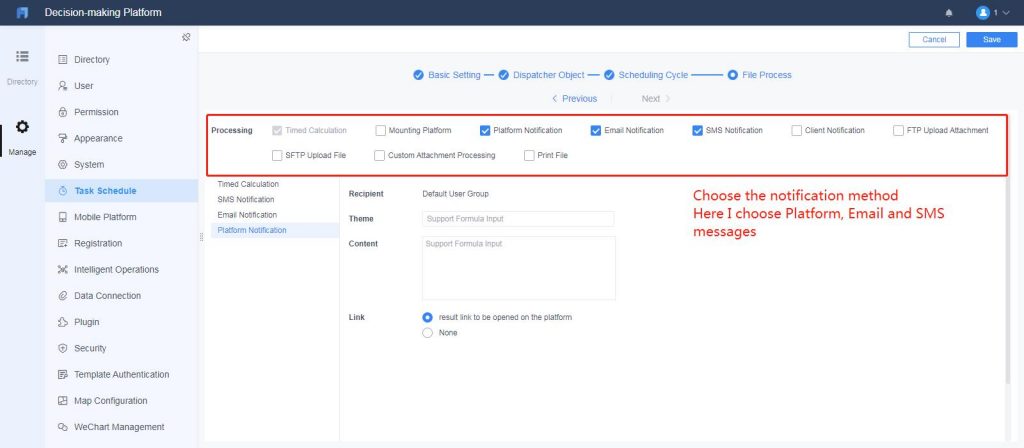Open Plugin puzzle-piece item
This screenshot has width=1024, height=448.
[x=63, y=322]
